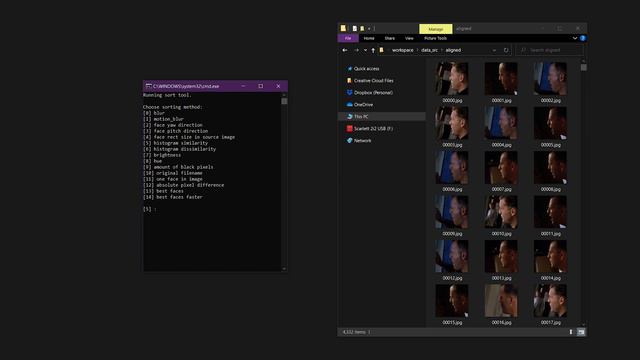Click the Forward arrow in File Explorer
640x360 pixels.
(356, 50)
